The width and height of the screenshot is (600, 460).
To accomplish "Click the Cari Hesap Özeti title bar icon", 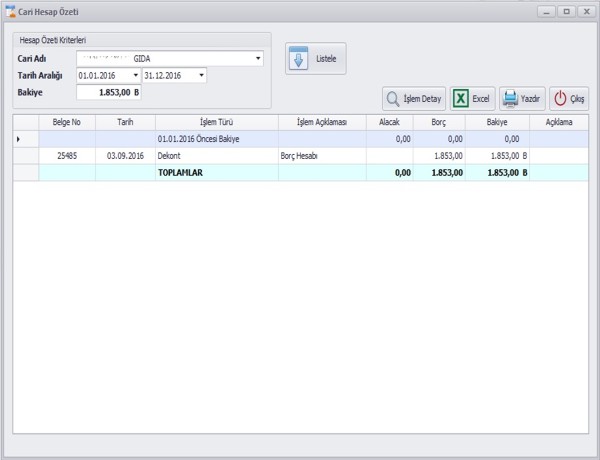I will pyautogui.click(x=10, y=11).
